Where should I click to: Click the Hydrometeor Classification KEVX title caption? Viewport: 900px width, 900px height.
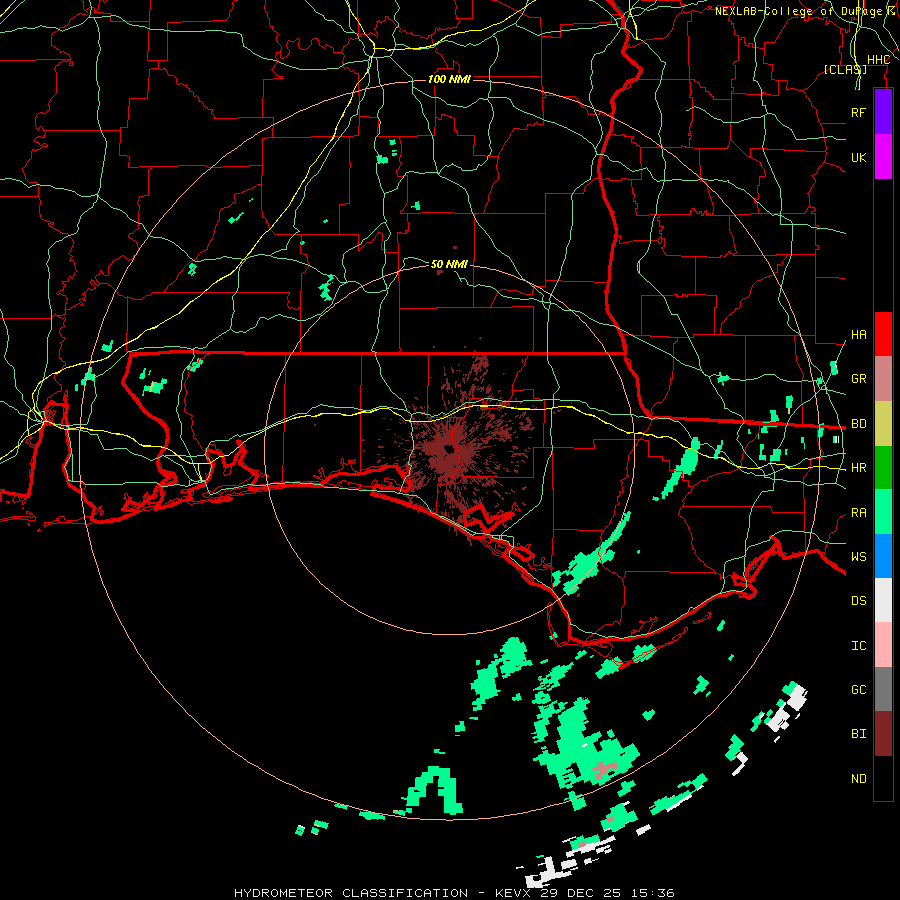tap(454, 893)
